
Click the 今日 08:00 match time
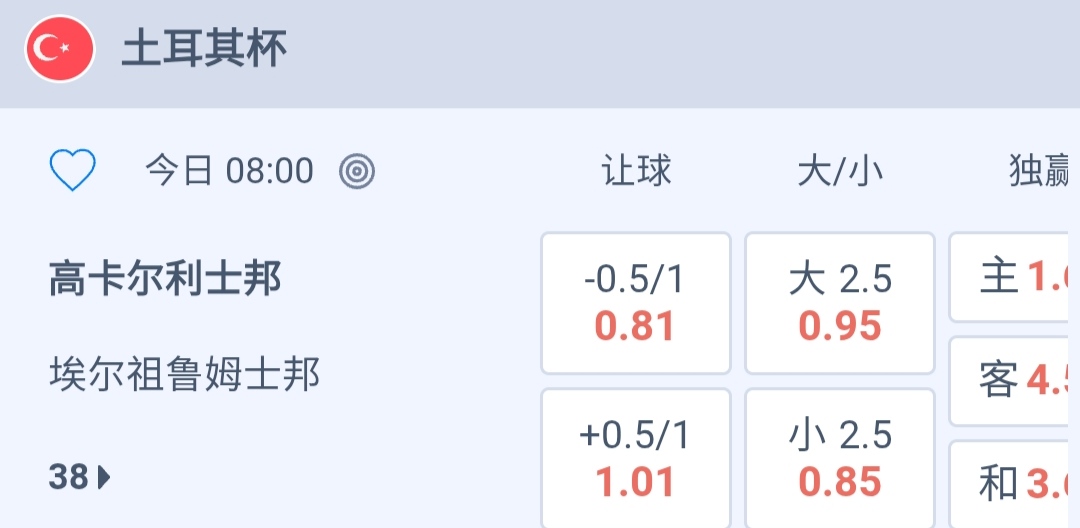pos(229,172)
